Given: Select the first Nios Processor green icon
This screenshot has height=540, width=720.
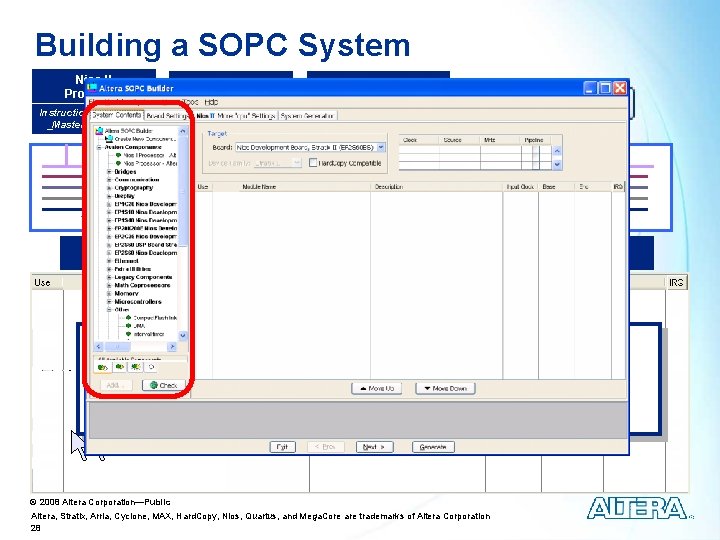Looking at the screenshot, I should coord(118,155).
